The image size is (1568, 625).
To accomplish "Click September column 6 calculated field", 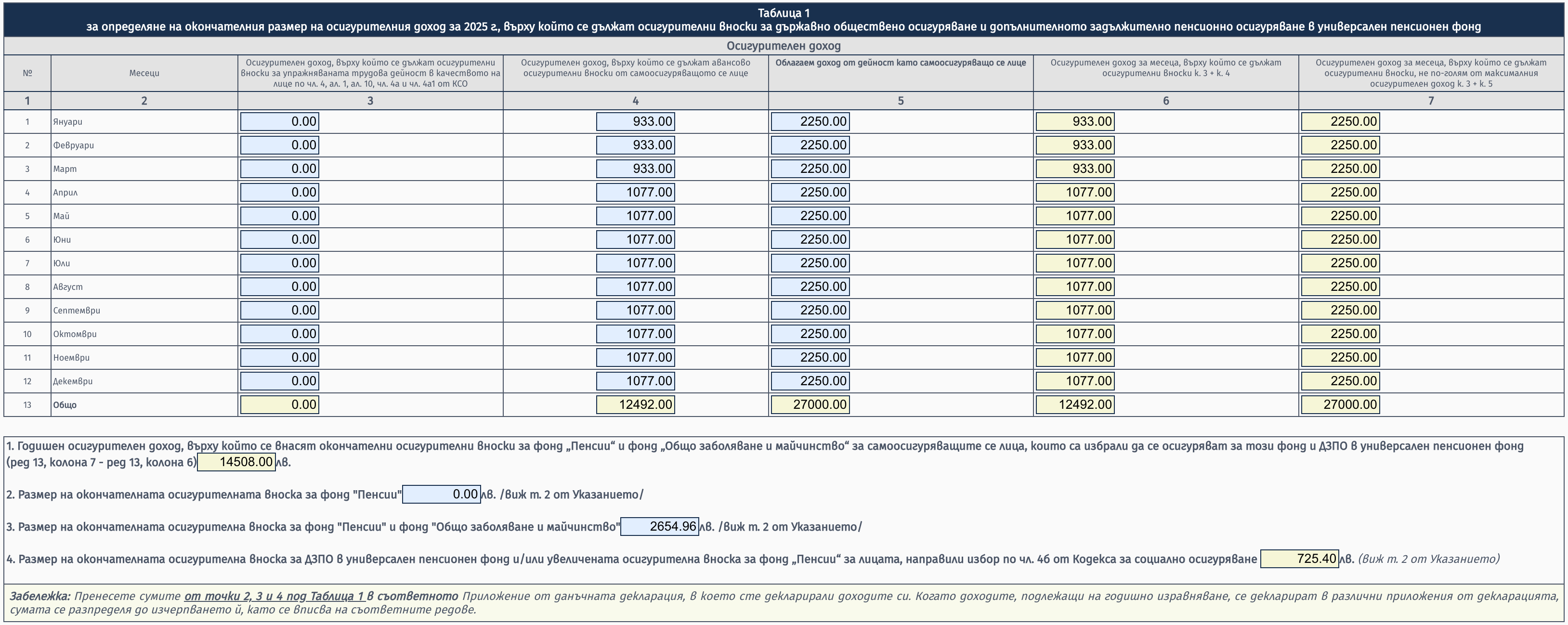I will tap(1075, 311).
